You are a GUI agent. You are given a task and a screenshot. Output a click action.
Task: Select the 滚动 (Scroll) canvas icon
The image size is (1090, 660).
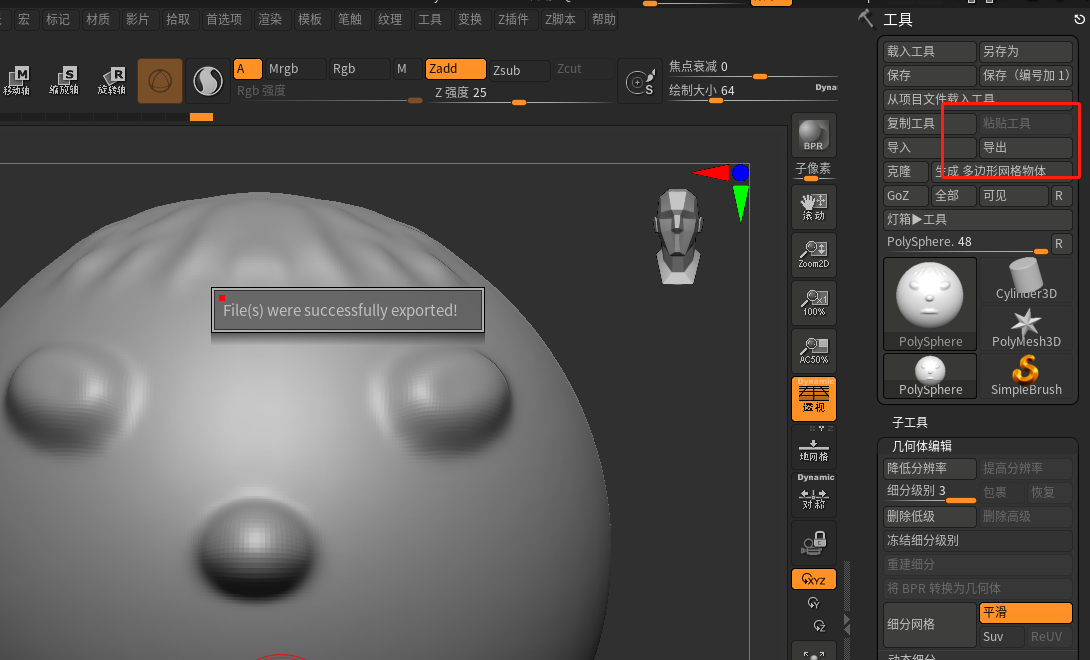813,206
